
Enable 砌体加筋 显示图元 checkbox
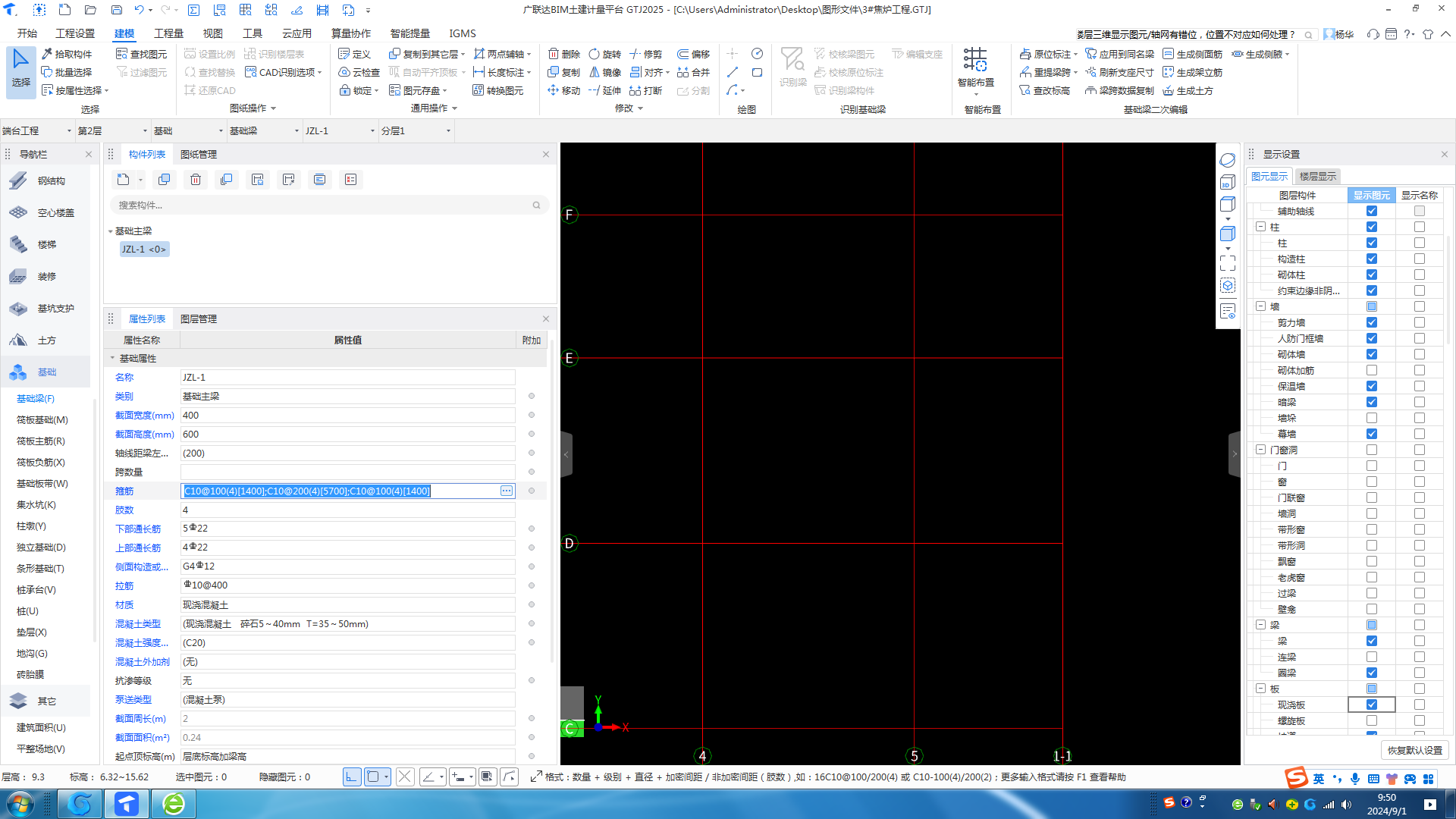(1371, 370)
